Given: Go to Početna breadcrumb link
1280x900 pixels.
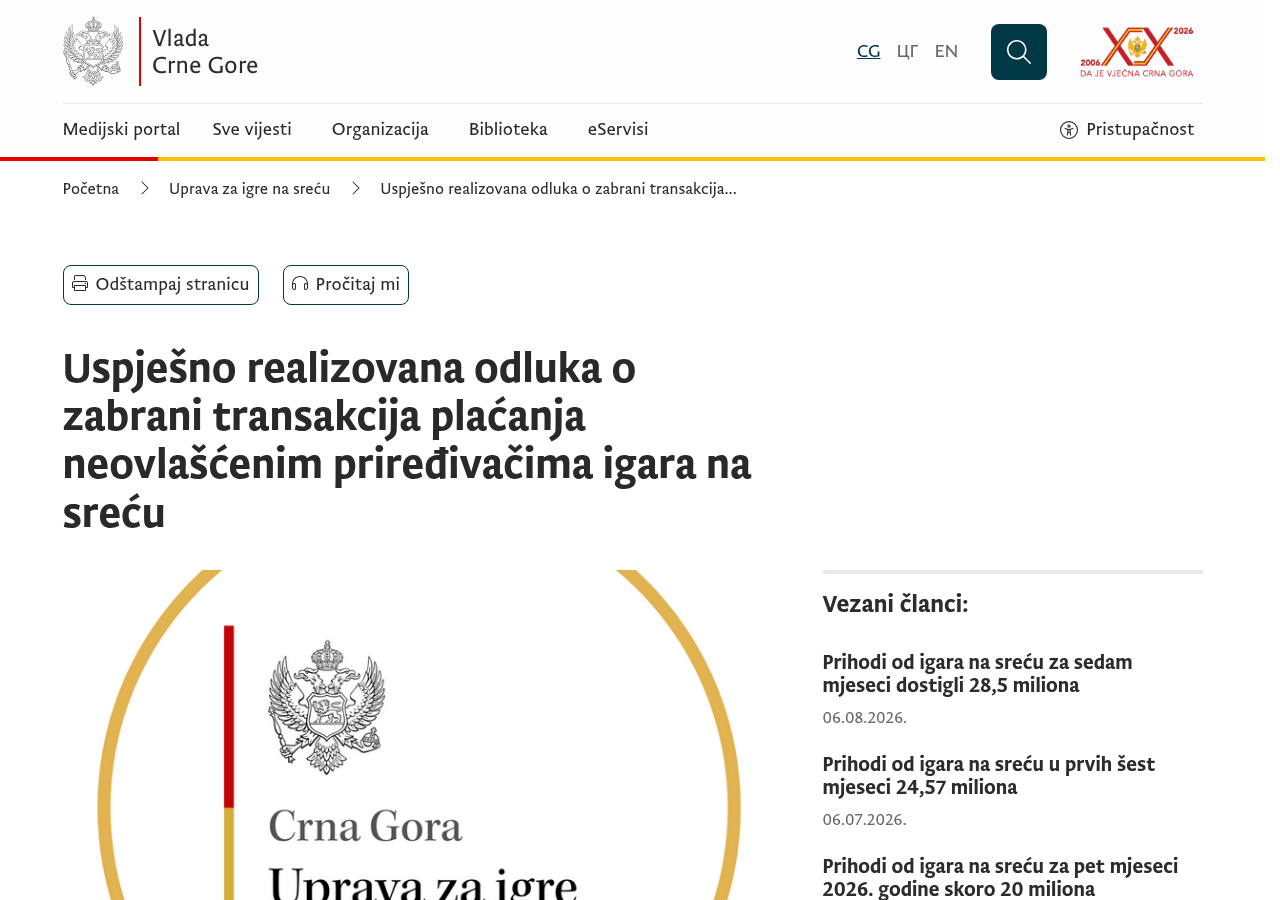Looking at the screenshot, I should click(x=91, y=188).
